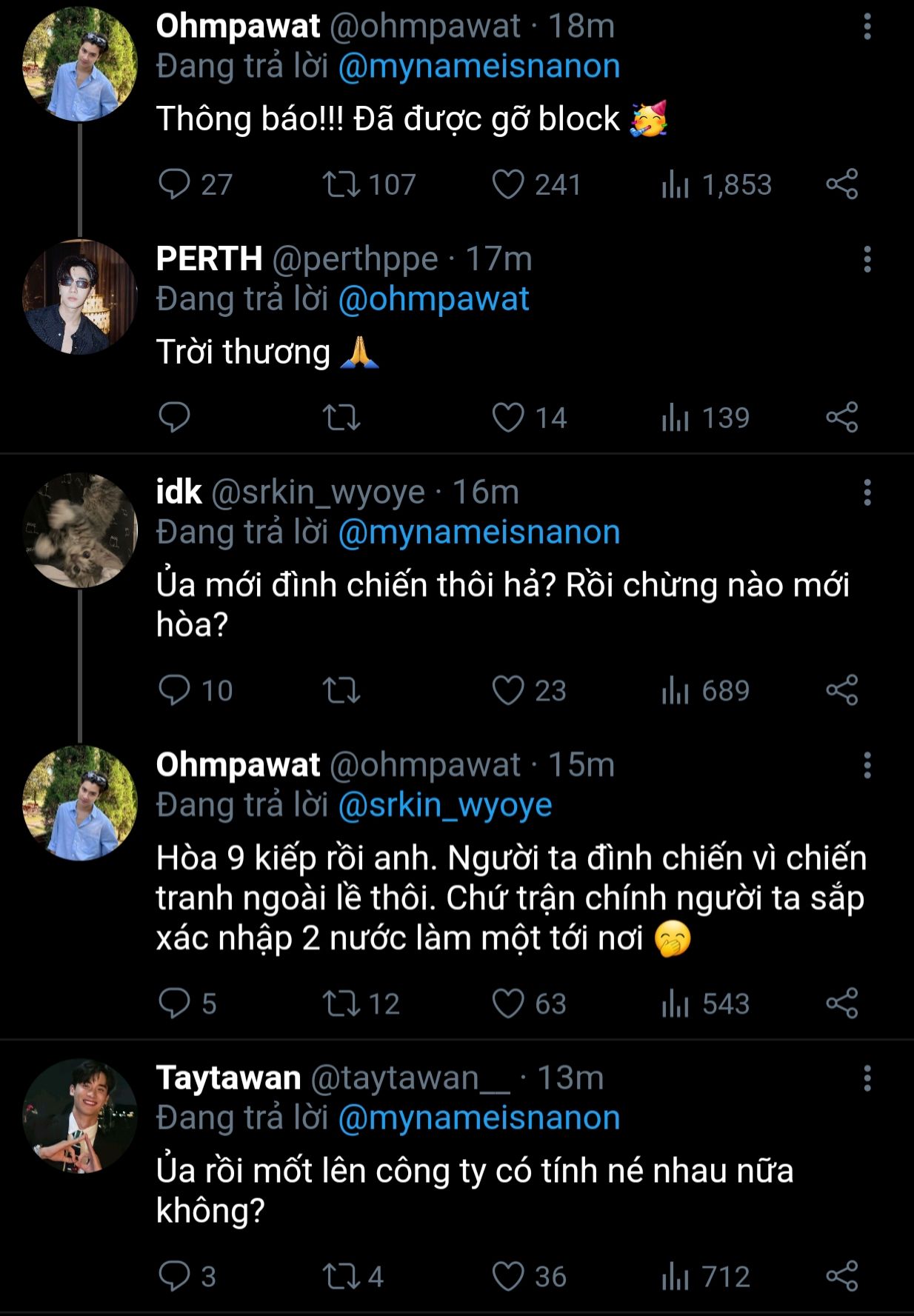Reply to PERTH's 'Trời thương' tweet
Image resolution: width=914 pixels, height=1316 pixels.
175,418
